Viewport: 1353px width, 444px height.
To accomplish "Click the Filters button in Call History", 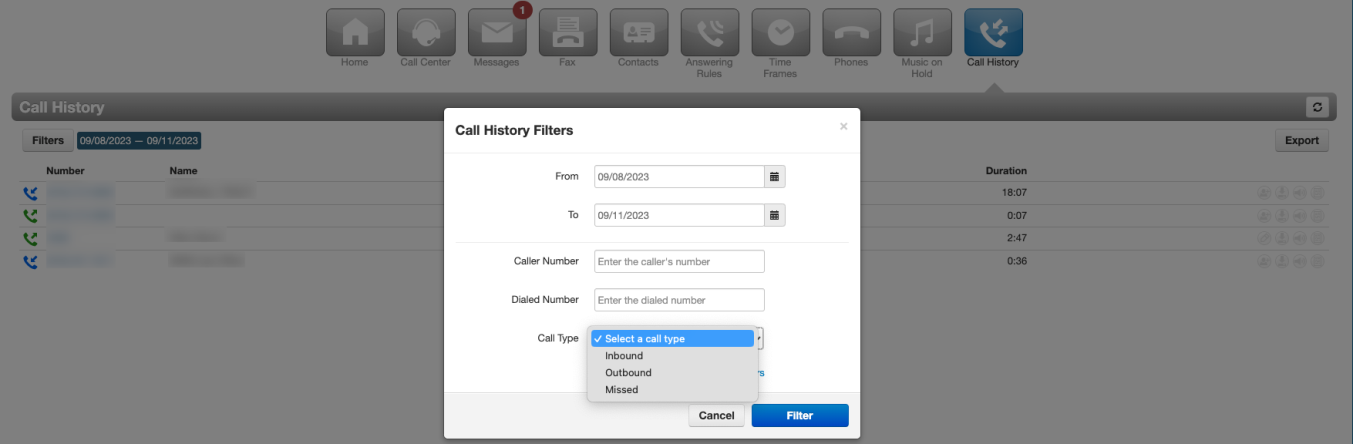I will point(48,141).
